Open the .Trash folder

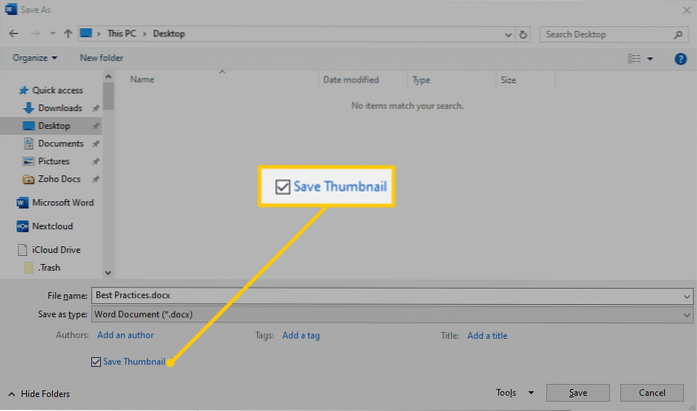tap(42, 267)
